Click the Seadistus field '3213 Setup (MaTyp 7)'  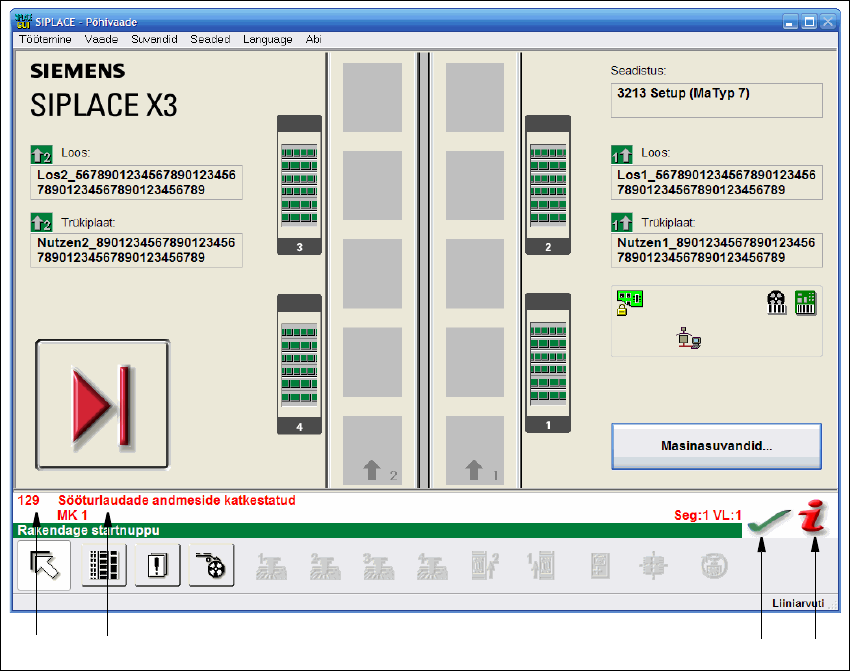(x=717, y=100)
